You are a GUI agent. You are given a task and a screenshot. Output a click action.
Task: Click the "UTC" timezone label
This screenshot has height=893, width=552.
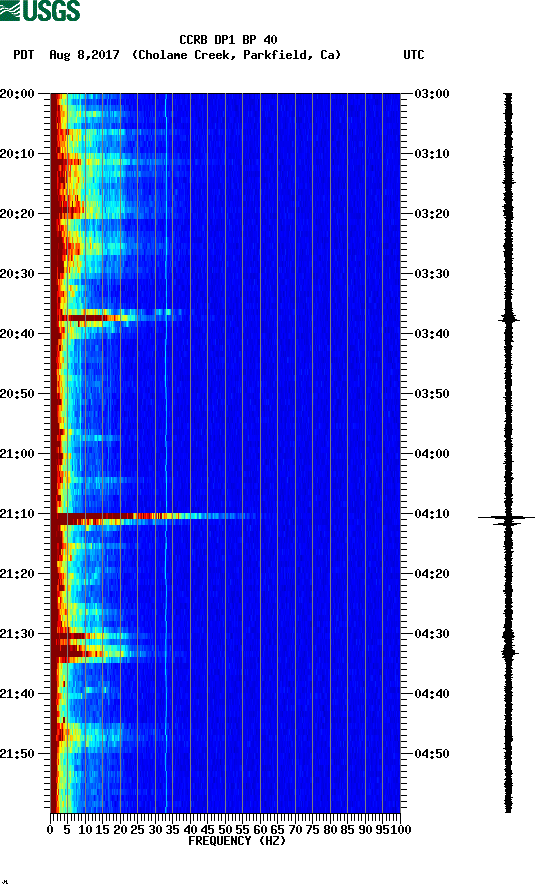pyautogui.click(x=414, y=55)
